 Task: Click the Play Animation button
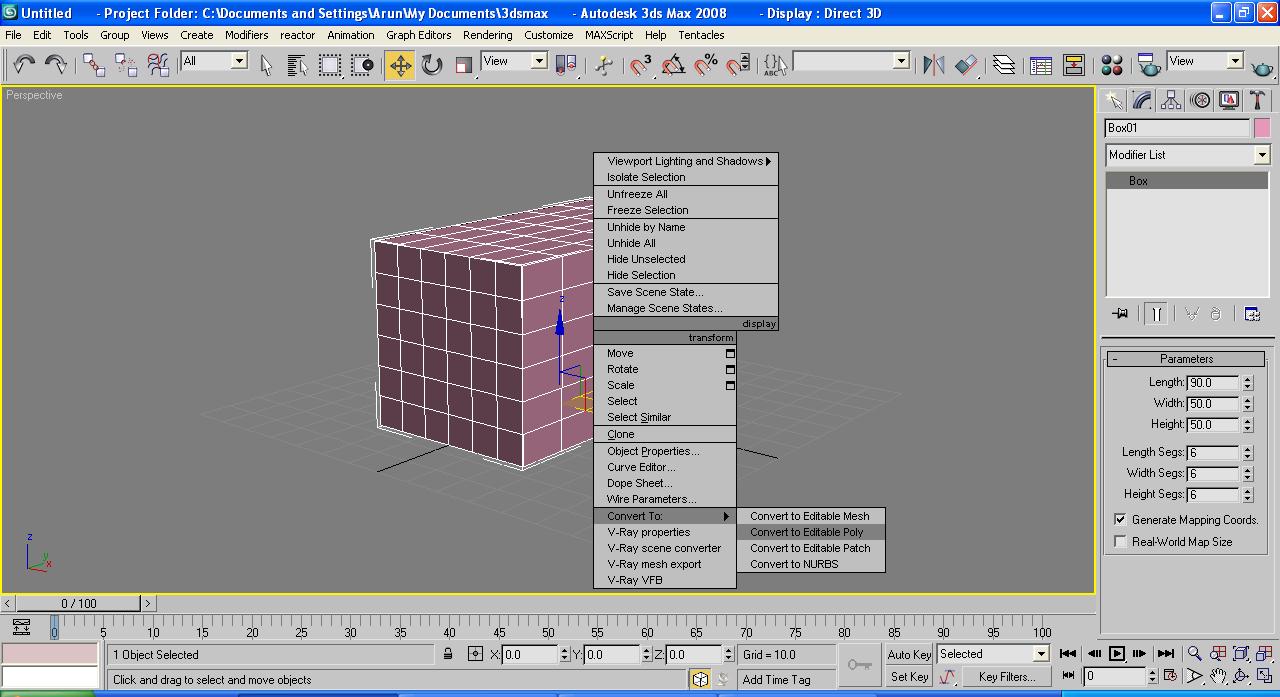(1117, 654)
